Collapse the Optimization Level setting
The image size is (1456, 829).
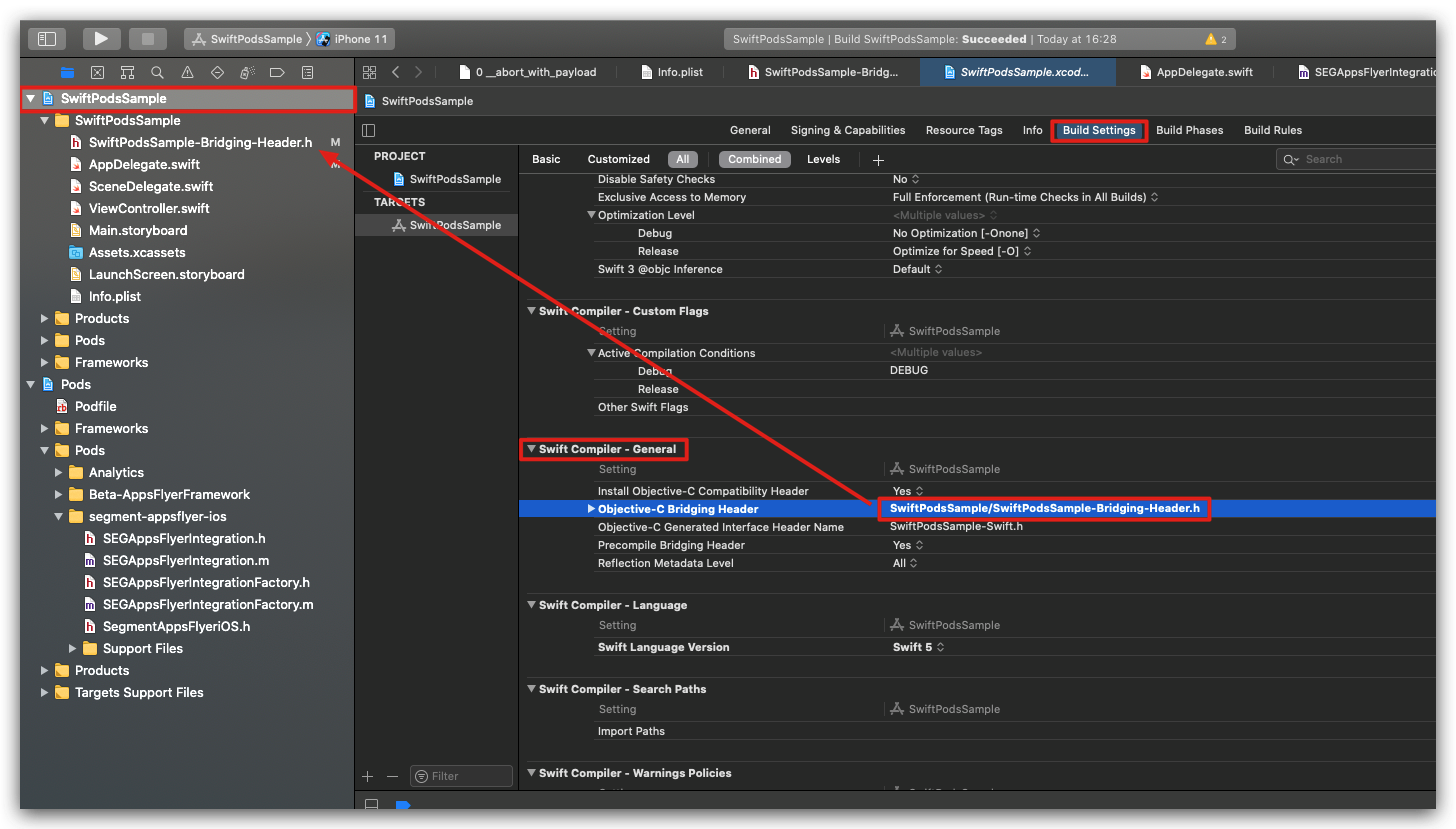point(591,215)
